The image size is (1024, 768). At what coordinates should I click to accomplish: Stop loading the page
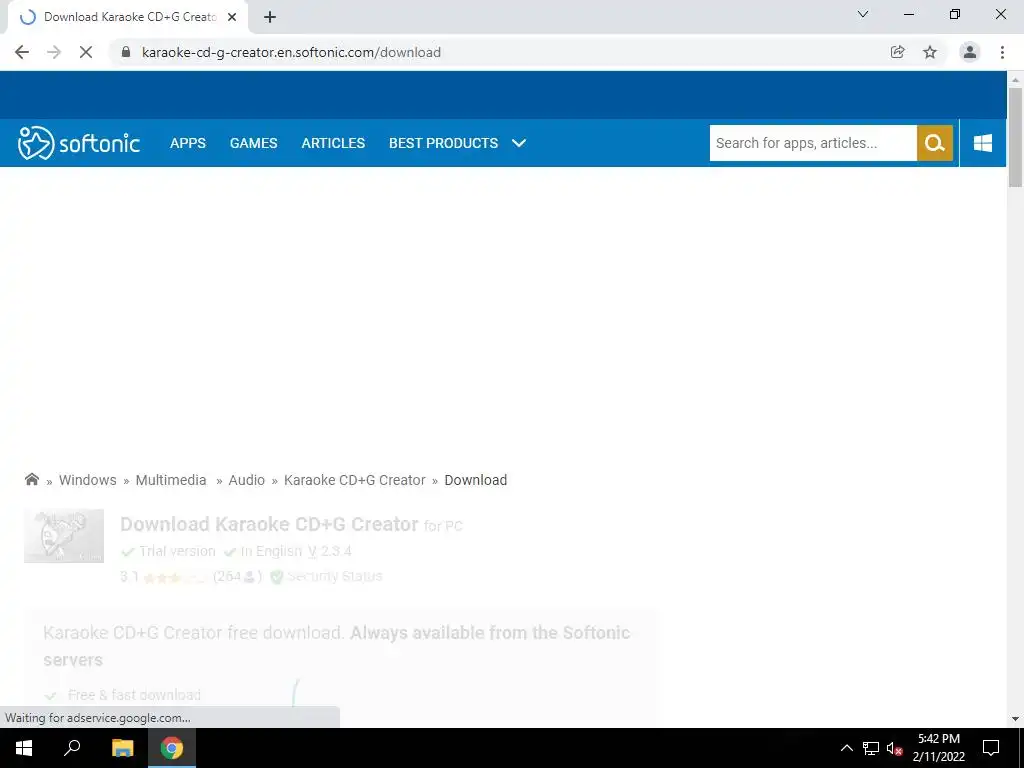(x=86, y=52)
